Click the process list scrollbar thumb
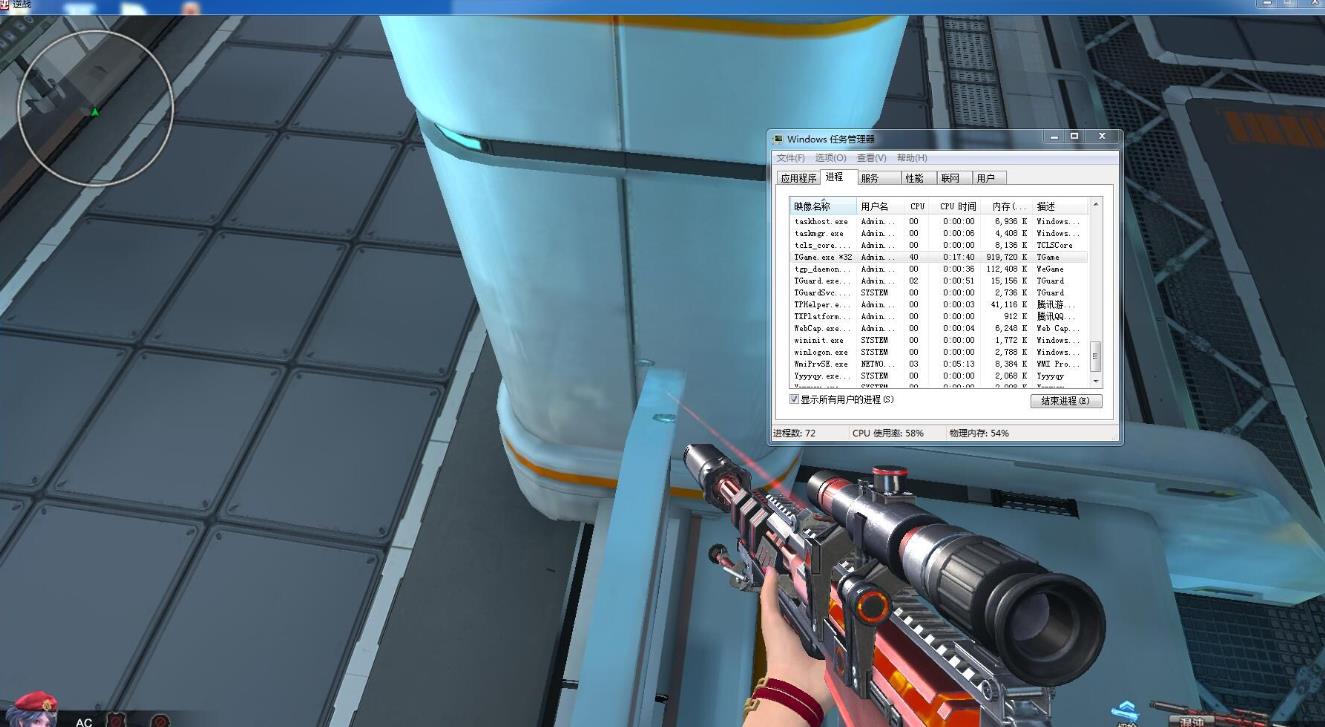The width and height of the screenshot is (1325, 727). 1096,355
